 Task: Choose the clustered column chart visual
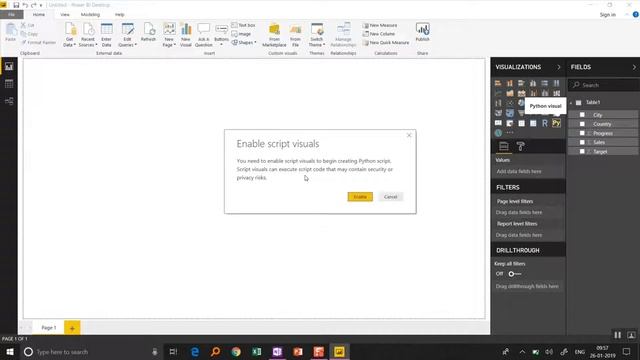click(x=533, y=83)
